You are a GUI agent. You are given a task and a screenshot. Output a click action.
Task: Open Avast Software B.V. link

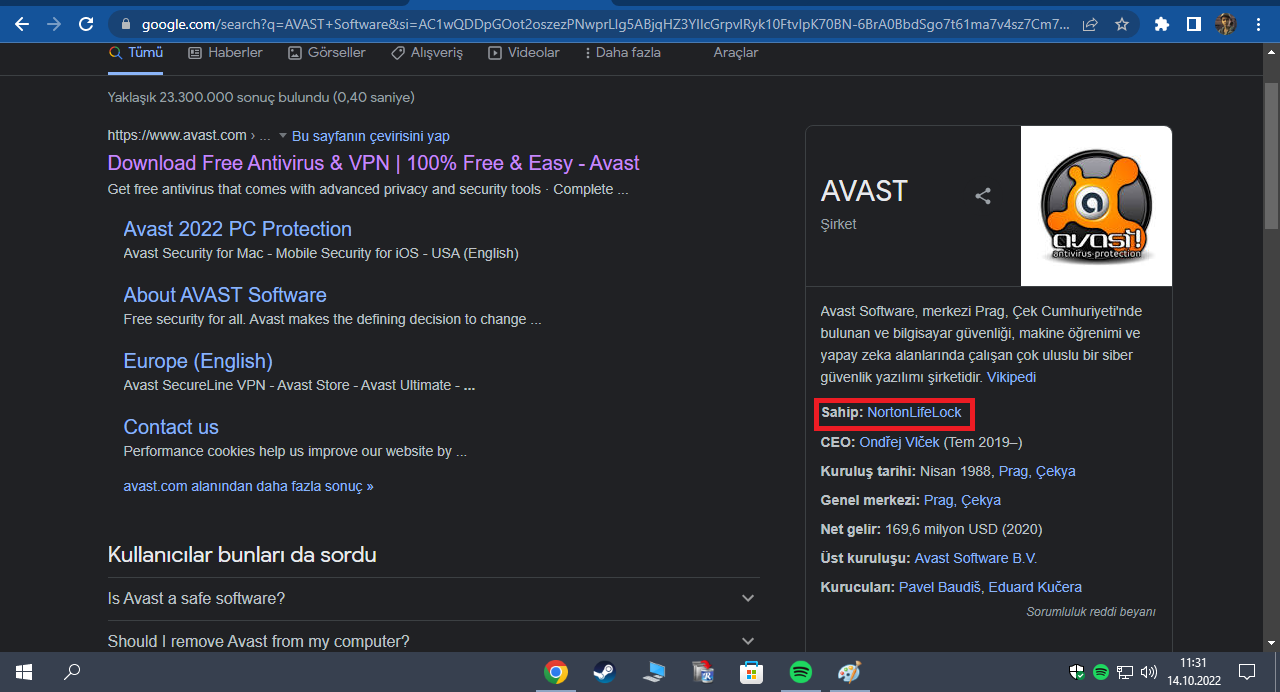coord(976,558)
